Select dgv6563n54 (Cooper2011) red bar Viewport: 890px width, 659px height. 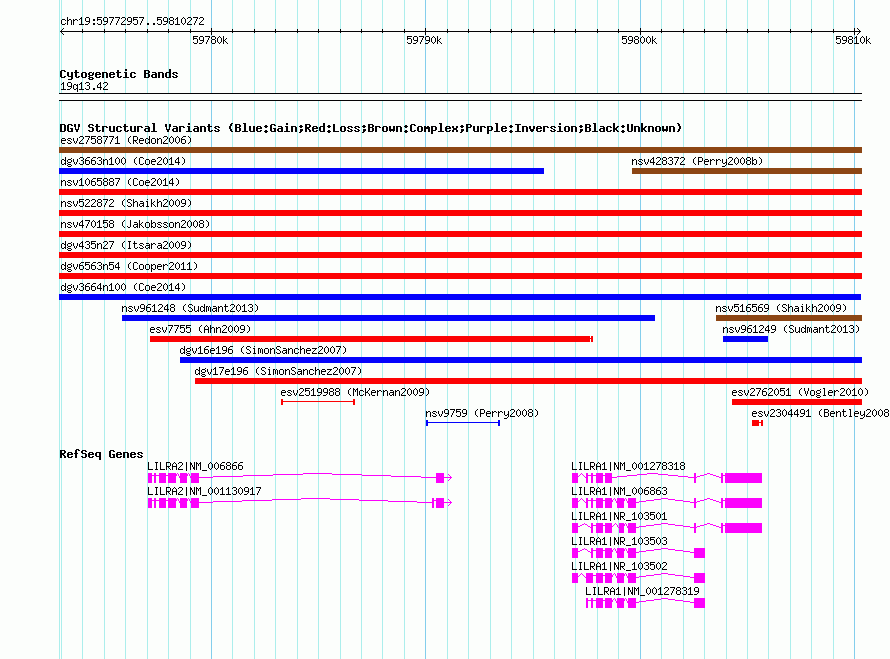click(460, 276)
